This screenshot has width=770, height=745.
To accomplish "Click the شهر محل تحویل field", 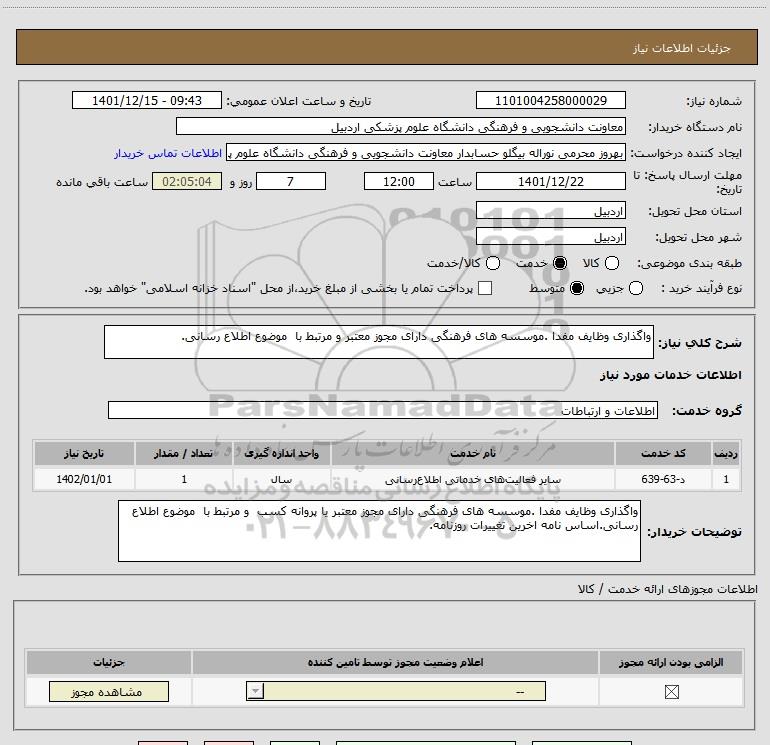I will tap(550, 237).
